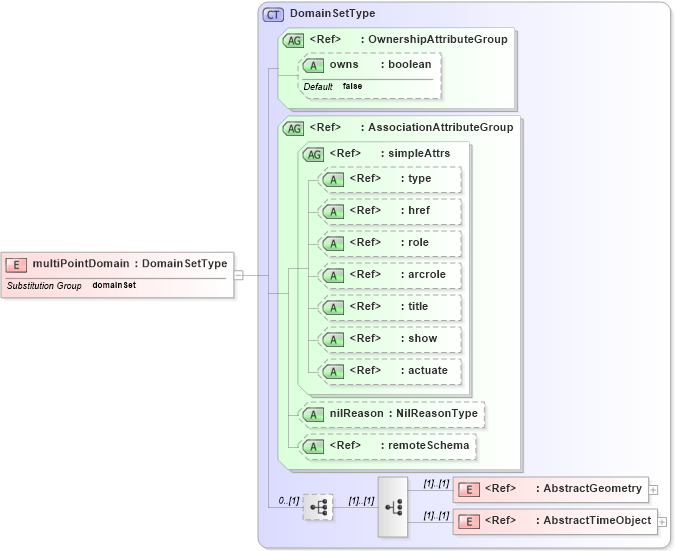The height and width of the screenshot is (551, 675).
Task: Select the <Ref> : remoteSchema label
Action: click(x=399, y=445)
